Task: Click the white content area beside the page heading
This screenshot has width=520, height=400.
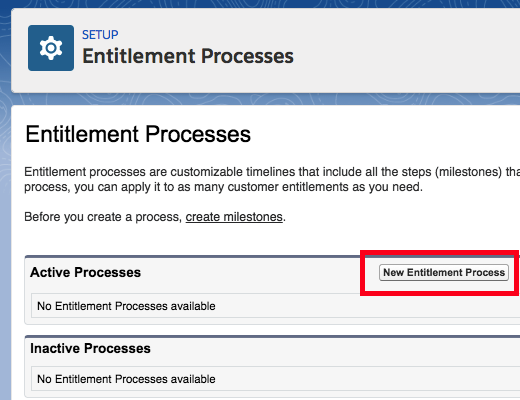Action: tap(383, 134)
